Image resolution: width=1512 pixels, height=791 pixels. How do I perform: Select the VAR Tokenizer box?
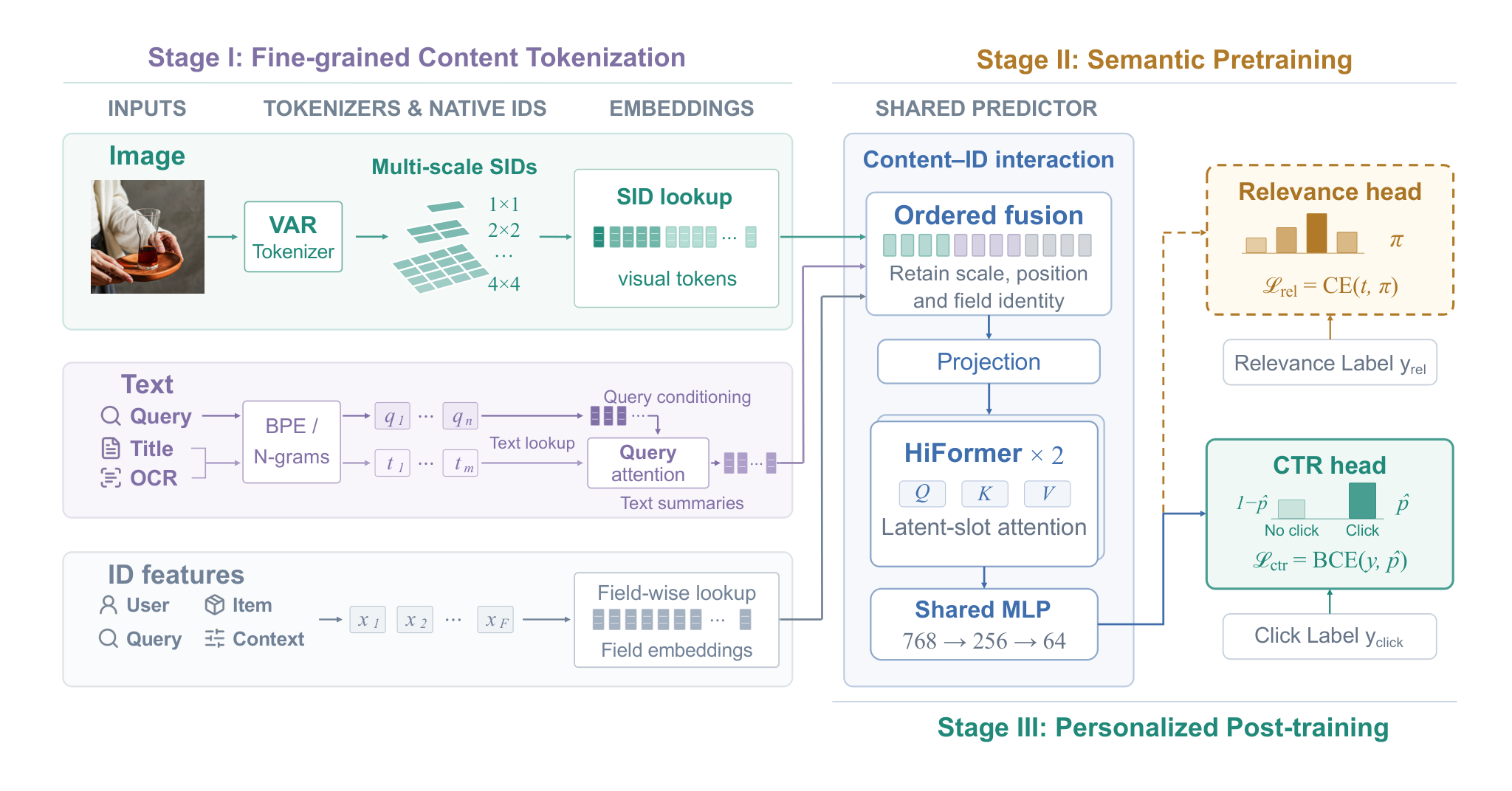pyautogui.click(x=293, y=237)
